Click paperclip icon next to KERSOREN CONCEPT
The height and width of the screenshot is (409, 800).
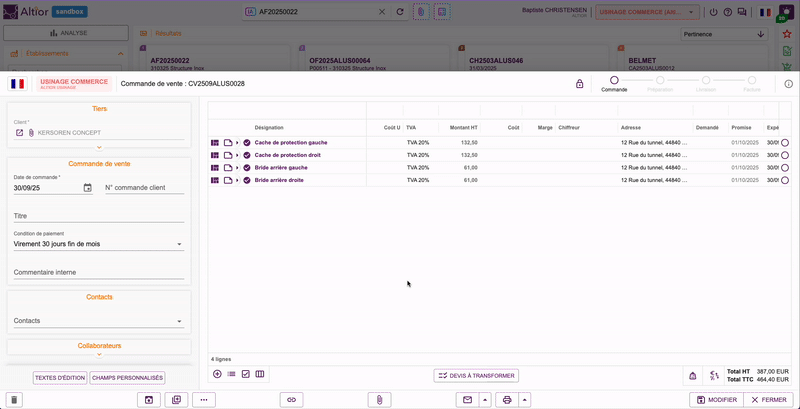tap(31, 133)
